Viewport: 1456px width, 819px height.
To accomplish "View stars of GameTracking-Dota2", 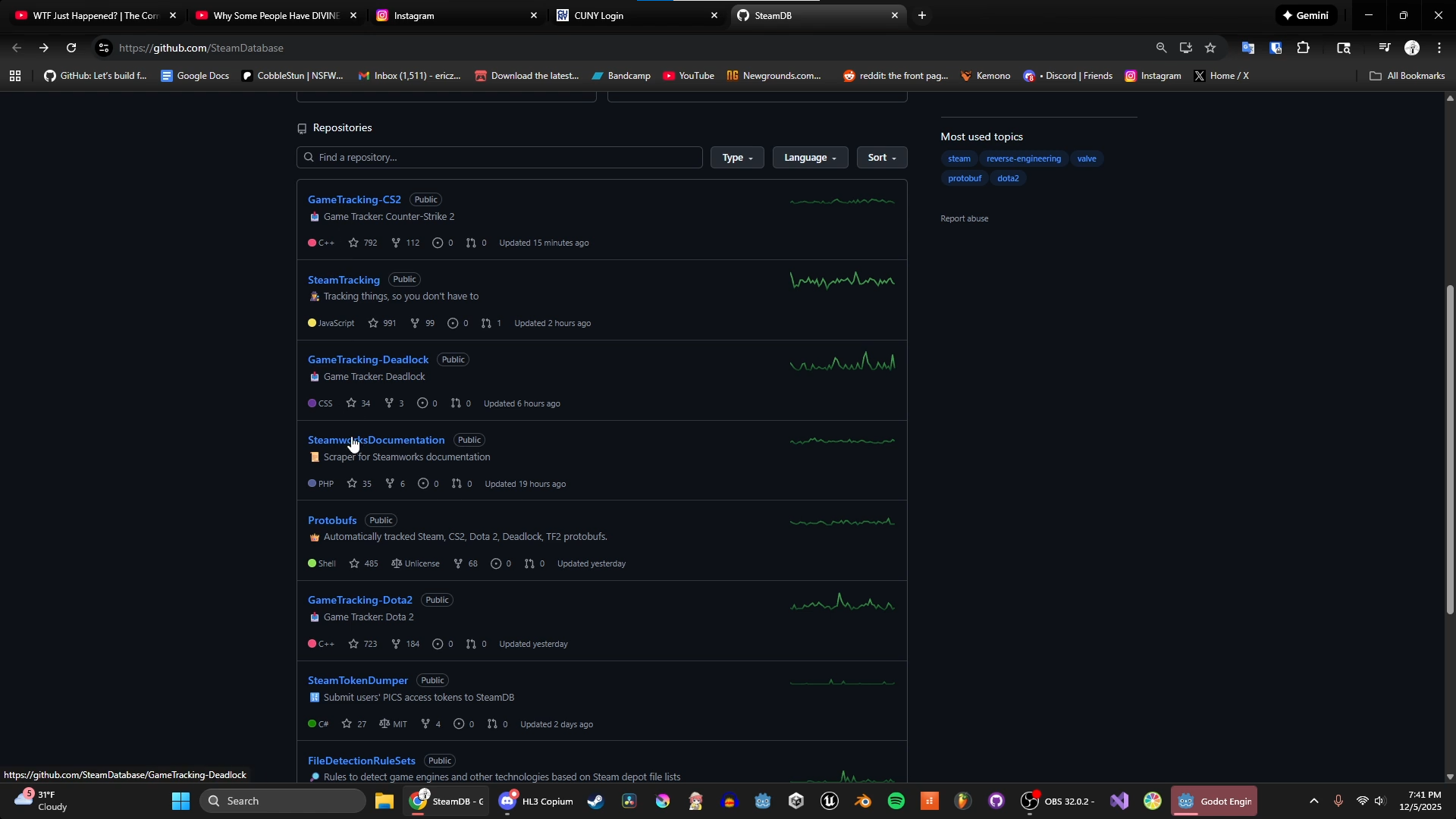I will point(362,644).
